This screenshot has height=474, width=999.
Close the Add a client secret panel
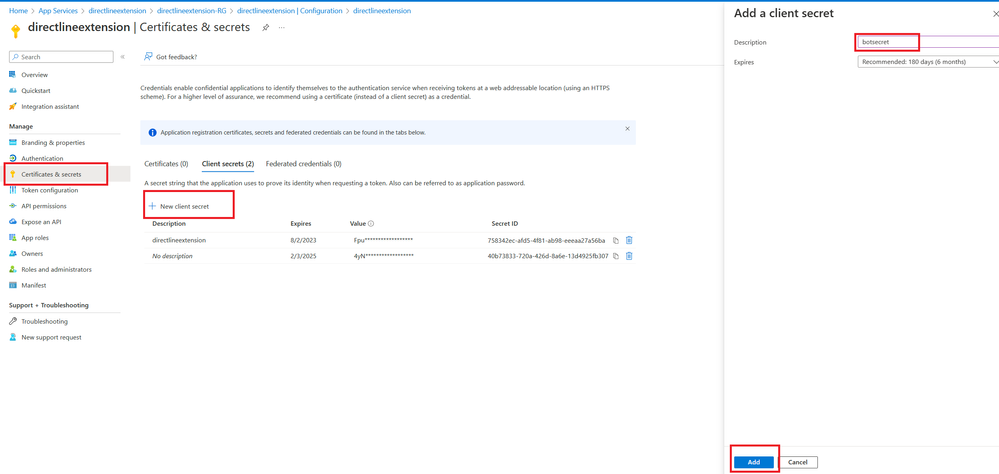coord(995,13)
